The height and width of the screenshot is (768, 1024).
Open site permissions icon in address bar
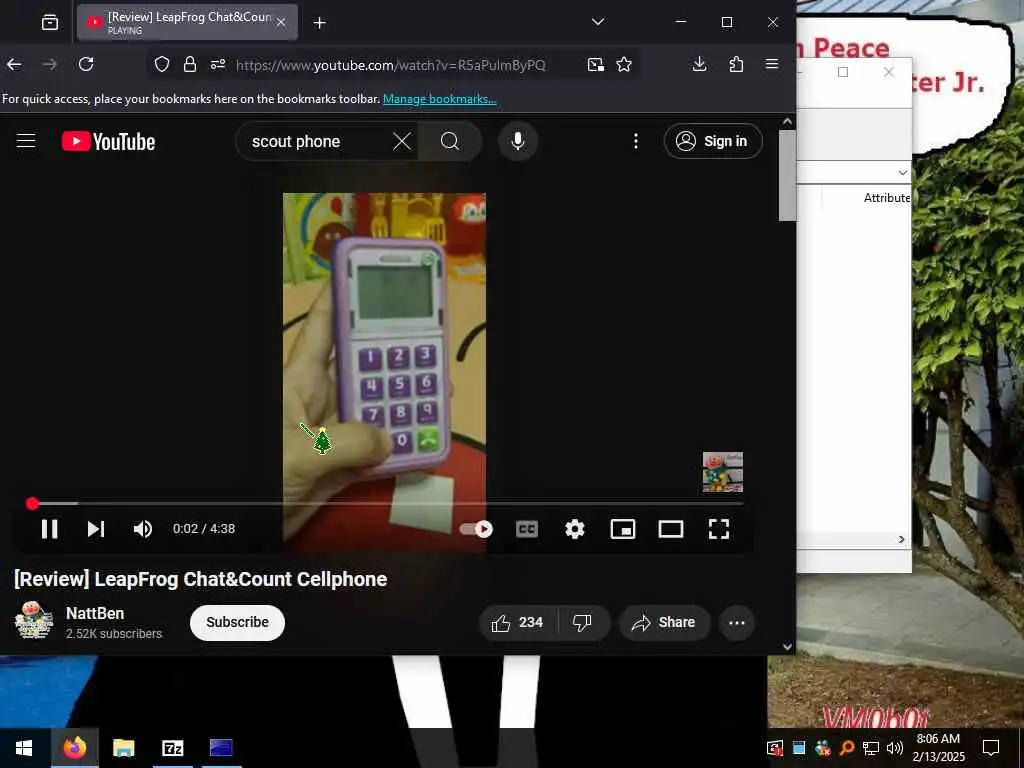click(x=218, y=64)
